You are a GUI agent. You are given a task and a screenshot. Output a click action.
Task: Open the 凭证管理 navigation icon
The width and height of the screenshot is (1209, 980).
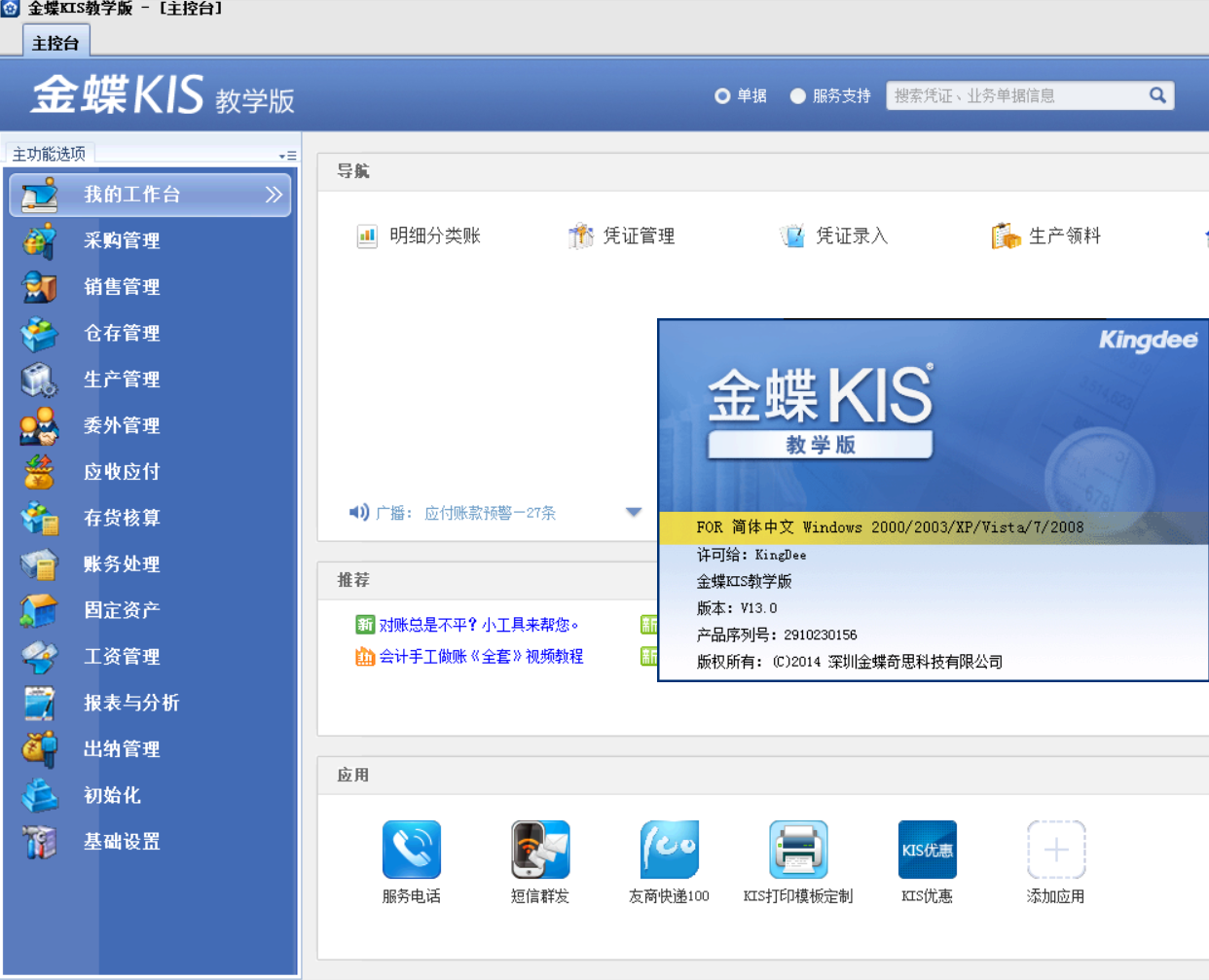click(580, 236)
